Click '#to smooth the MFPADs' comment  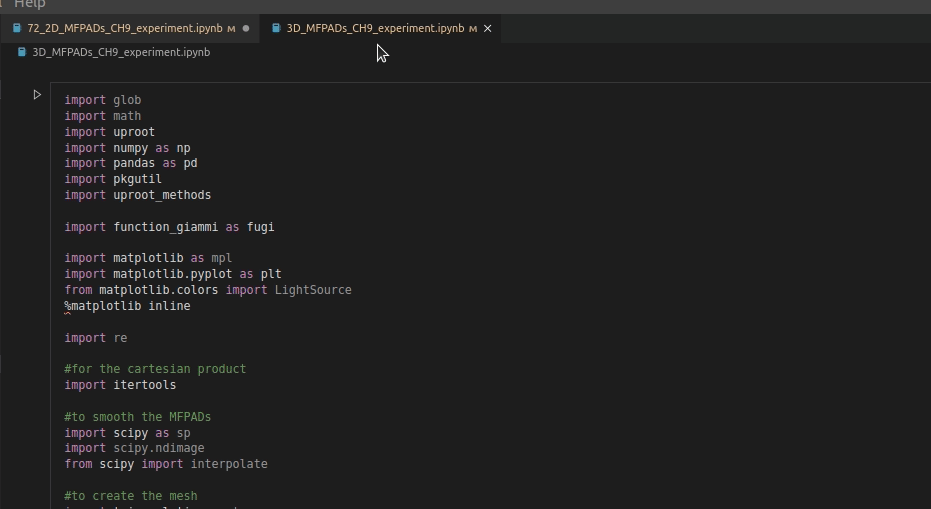[138, 417]
